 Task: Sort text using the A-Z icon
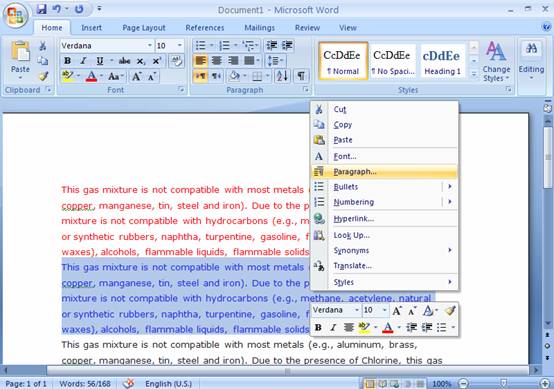pos(282,76)
